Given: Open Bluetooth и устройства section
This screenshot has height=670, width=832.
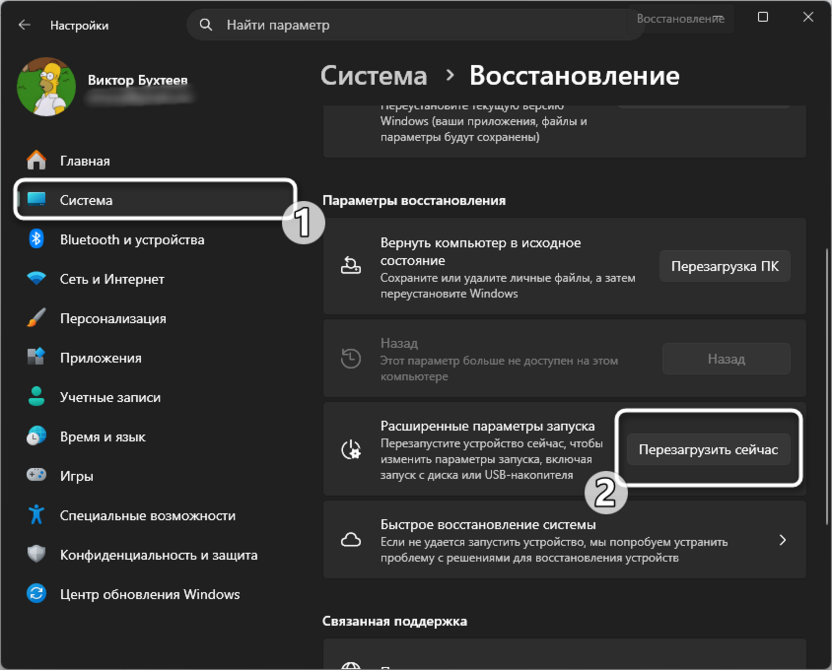Looking at the screenshot, I should (x=132, y=240).
